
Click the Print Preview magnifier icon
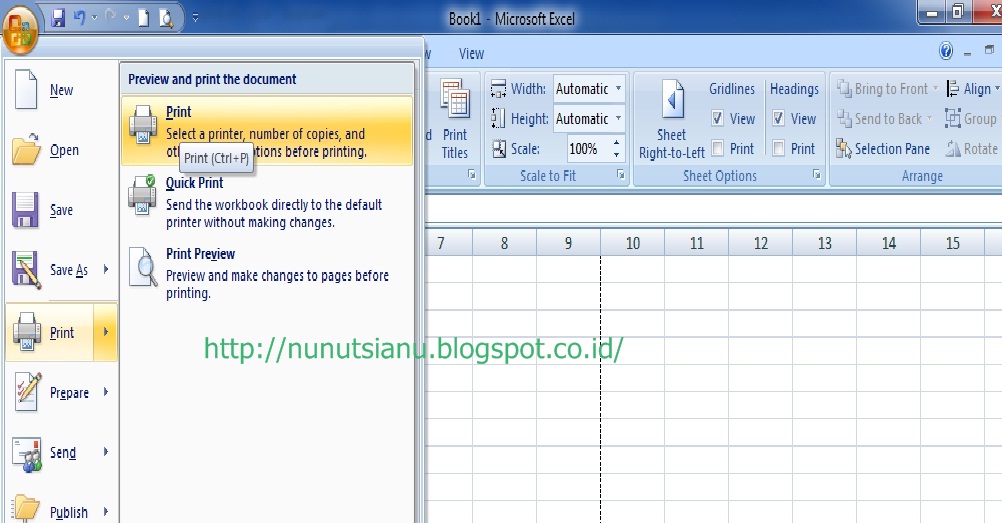[144, 267]
